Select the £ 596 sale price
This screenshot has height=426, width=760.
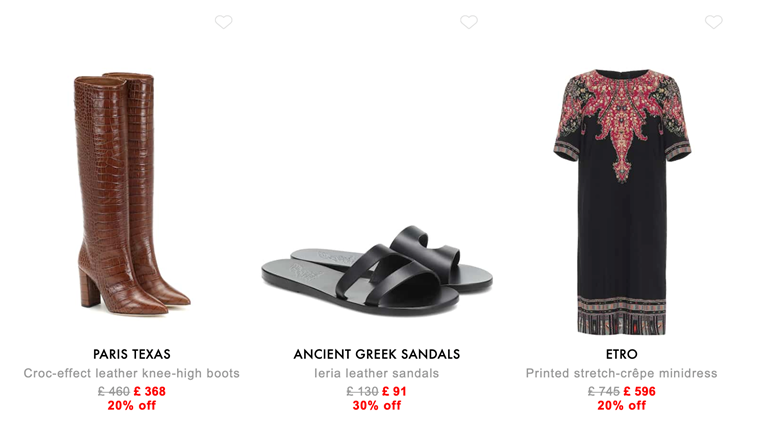pos(639,391)
